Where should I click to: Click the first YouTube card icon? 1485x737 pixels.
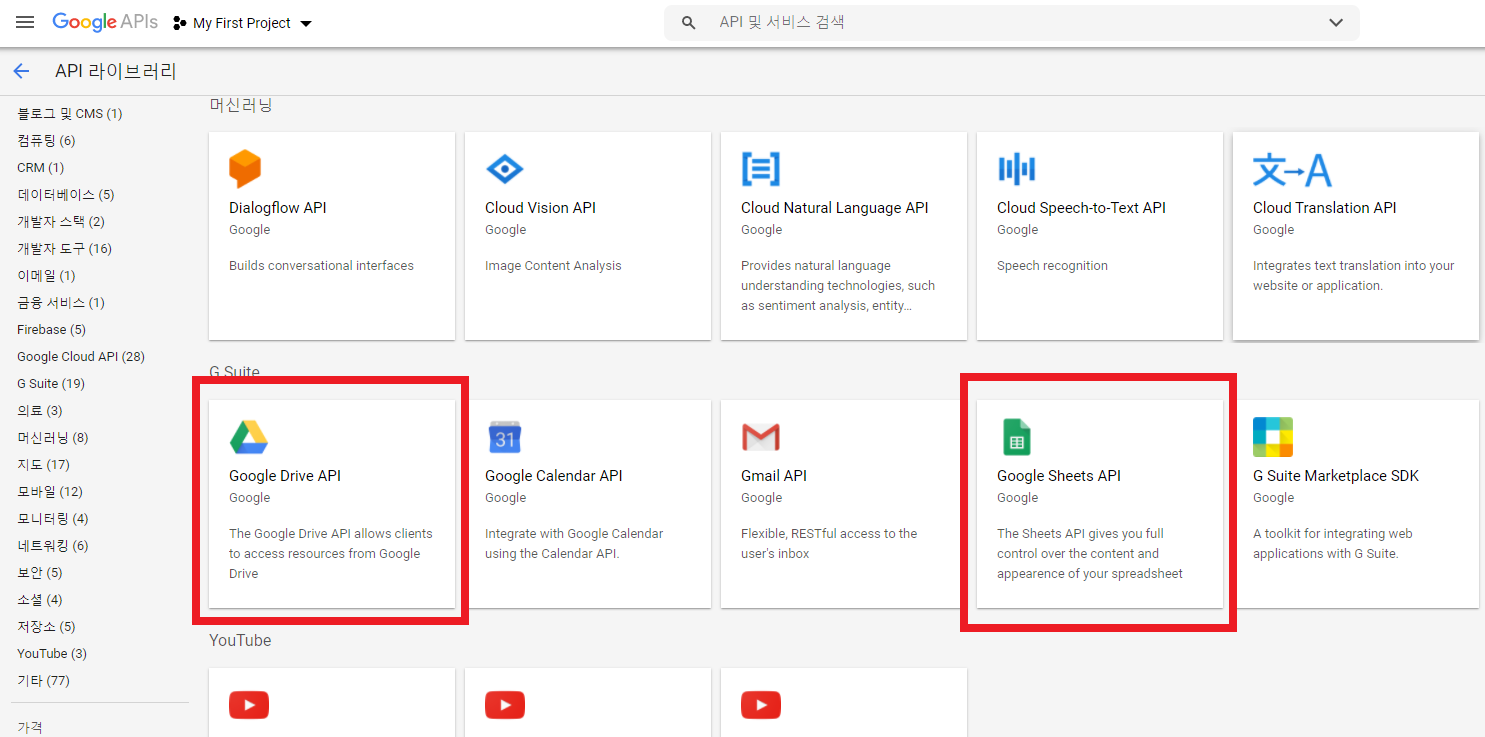click(x=249, y=705)
